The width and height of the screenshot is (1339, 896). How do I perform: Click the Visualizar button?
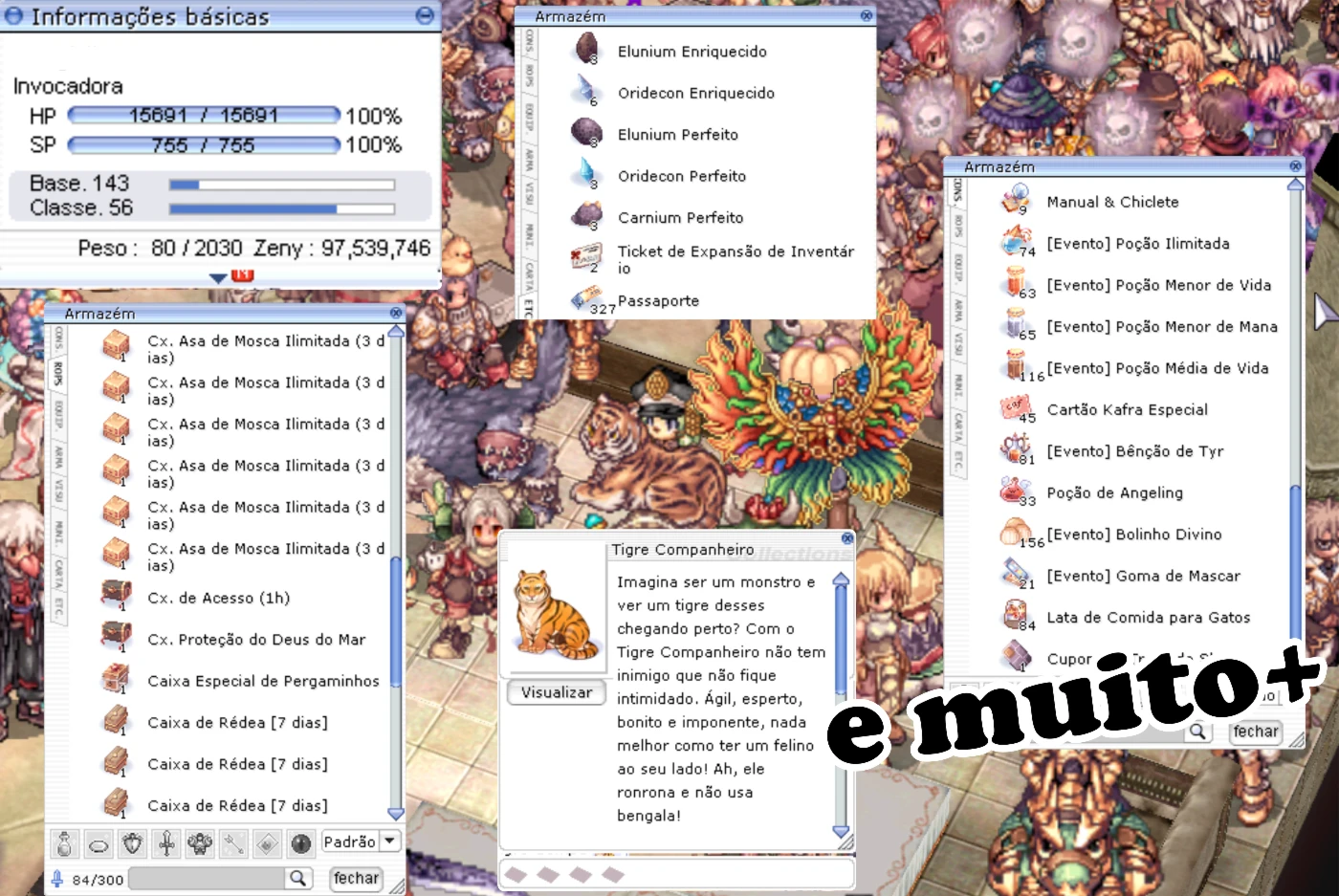pos(557,692)
